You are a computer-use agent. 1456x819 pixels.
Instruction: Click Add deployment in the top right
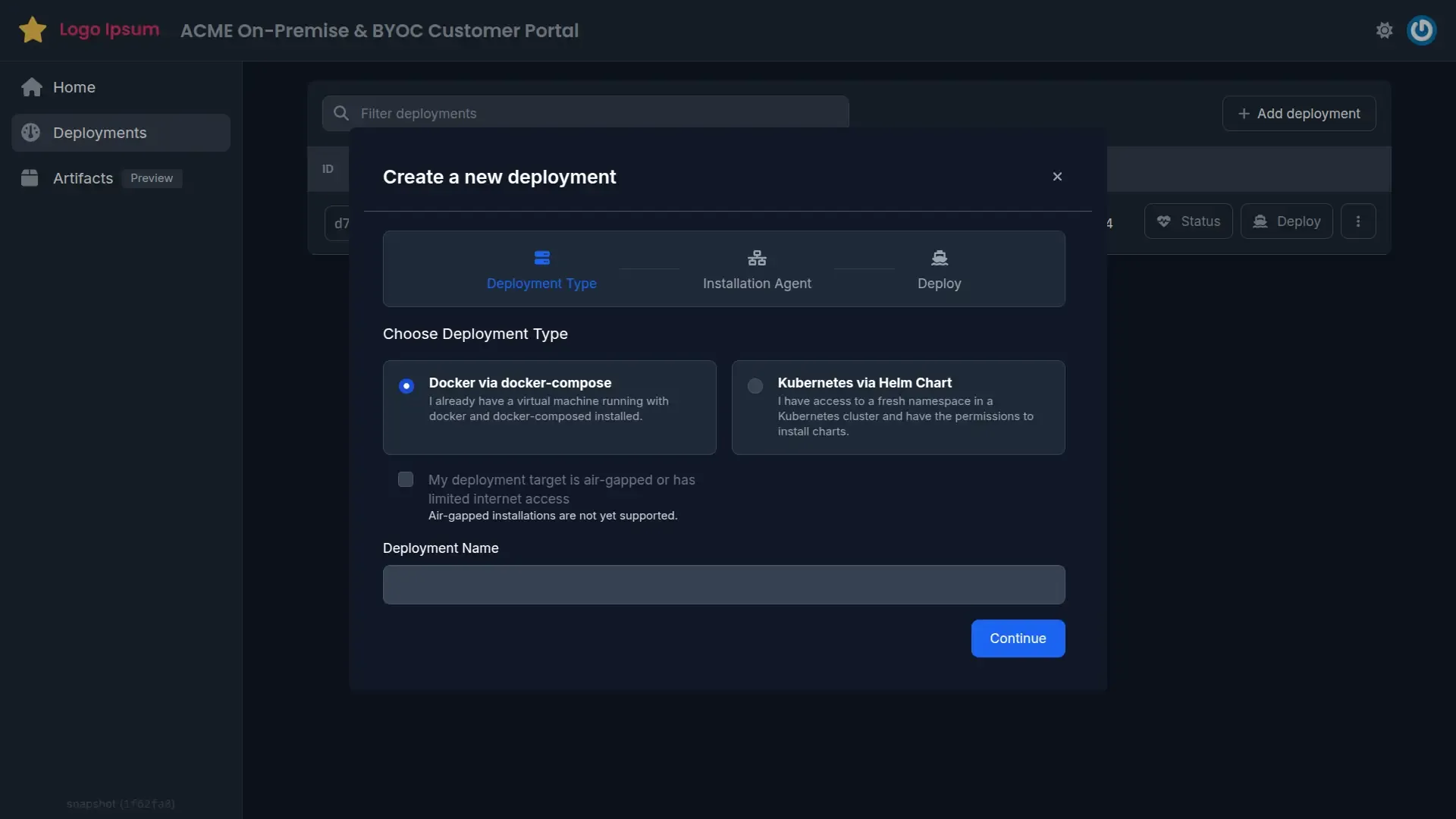(1298, 113)
